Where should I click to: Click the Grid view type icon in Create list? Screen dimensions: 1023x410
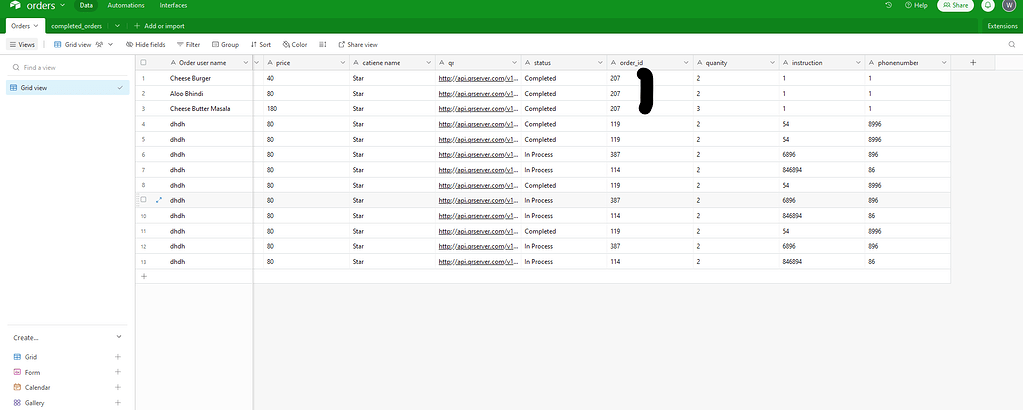(18, 357)
